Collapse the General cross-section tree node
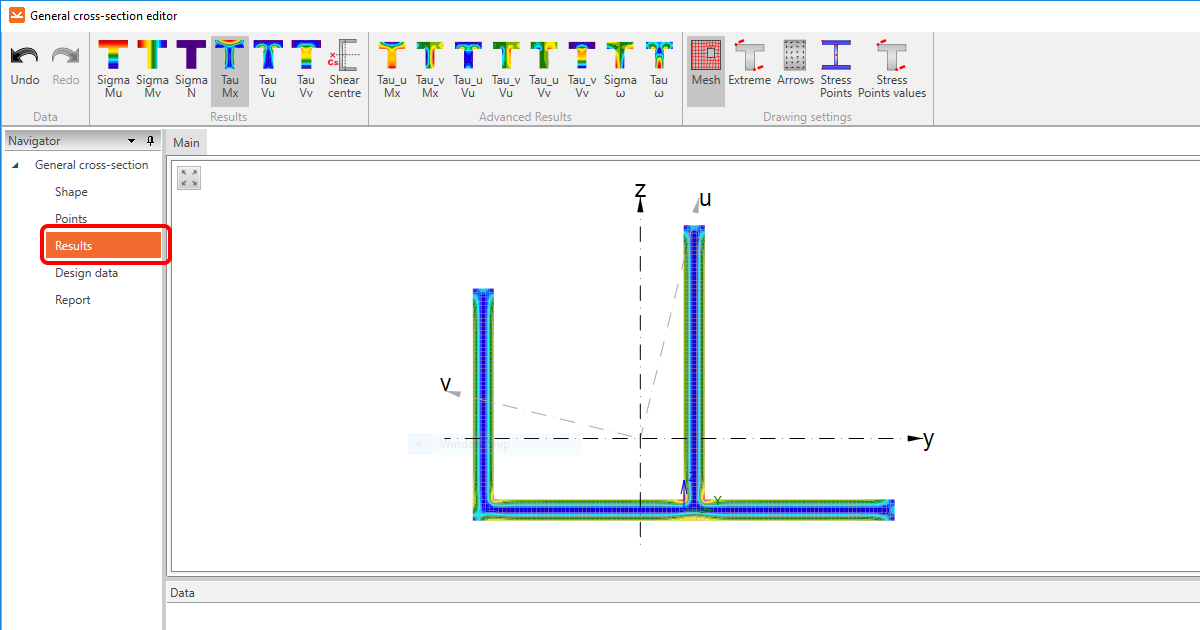This screenshot has width=1200, height=630. (x=13, y=164)
